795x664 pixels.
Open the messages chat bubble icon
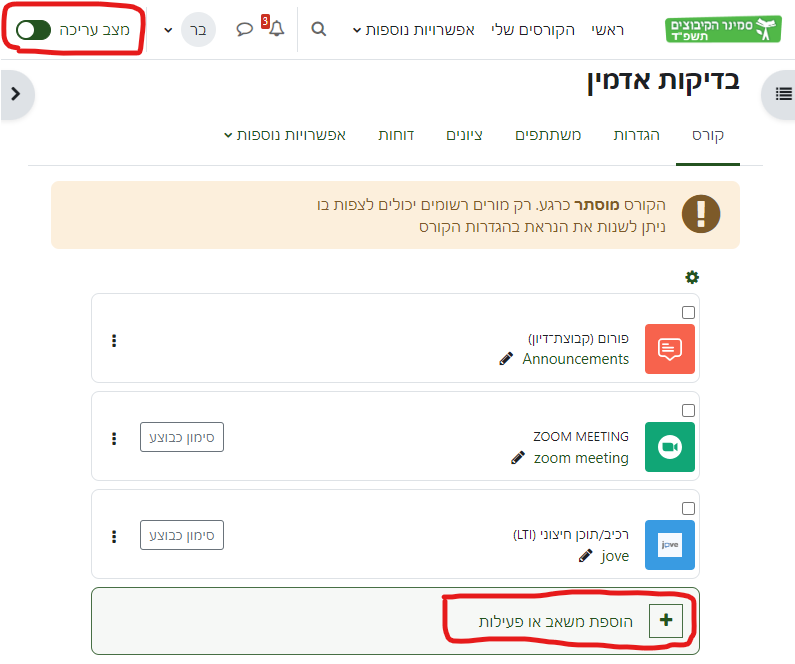click(x=244, y=29)
